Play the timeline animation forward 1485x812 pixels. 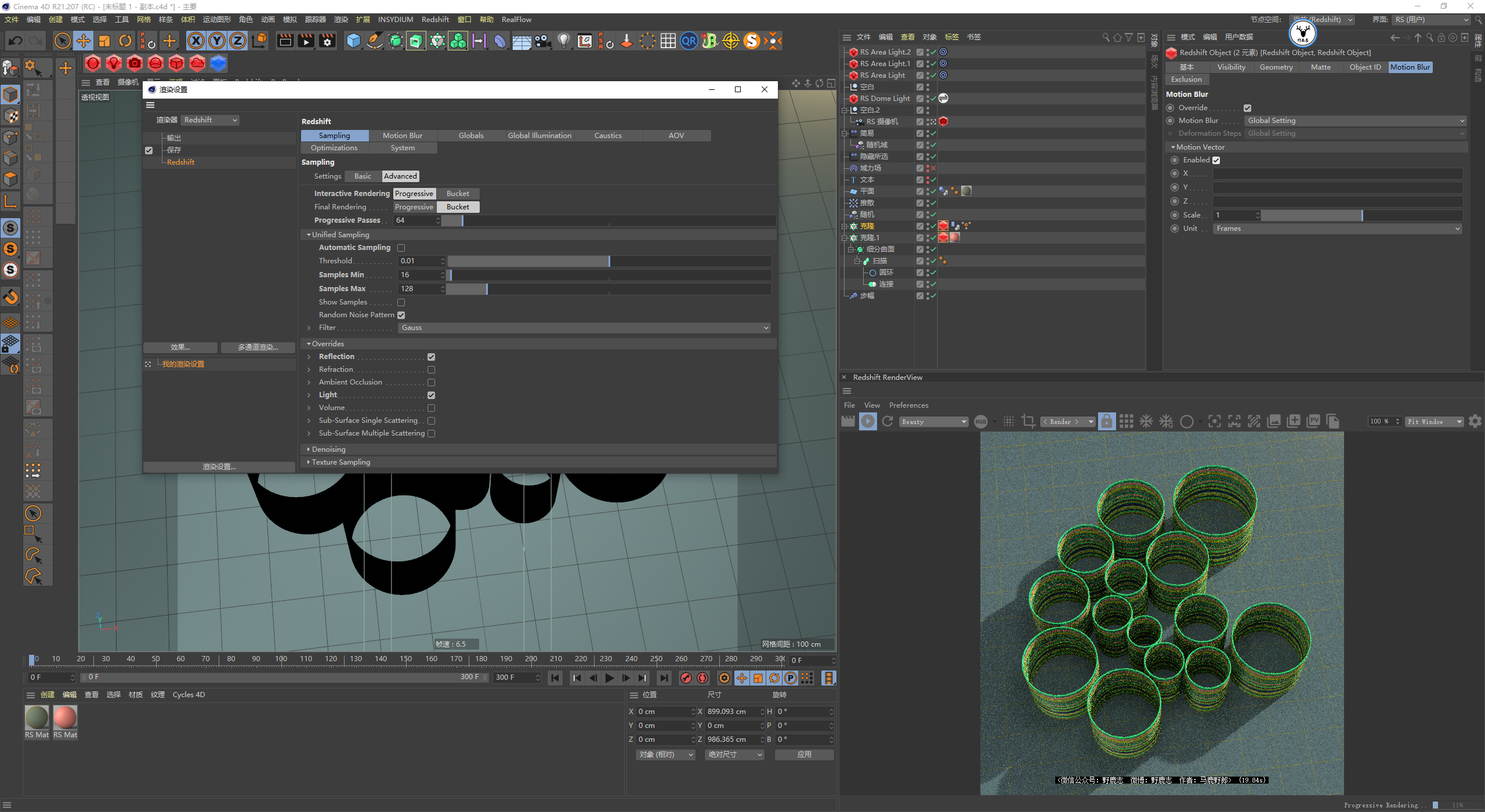pos(609,678)
